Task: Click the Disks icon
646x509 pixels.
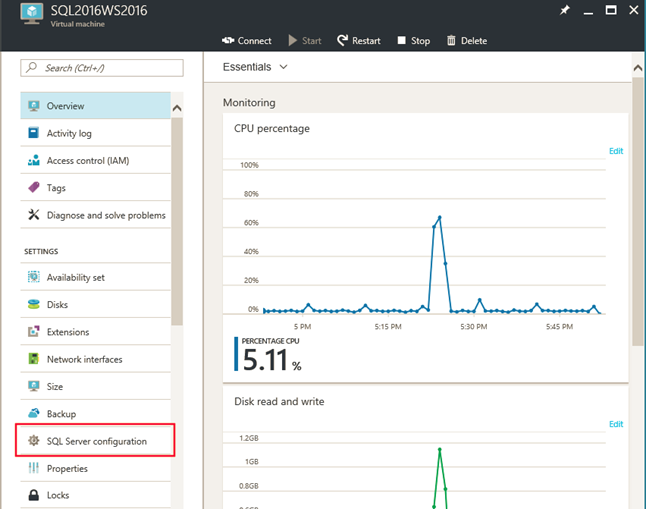Action: (x=34, y=305)
